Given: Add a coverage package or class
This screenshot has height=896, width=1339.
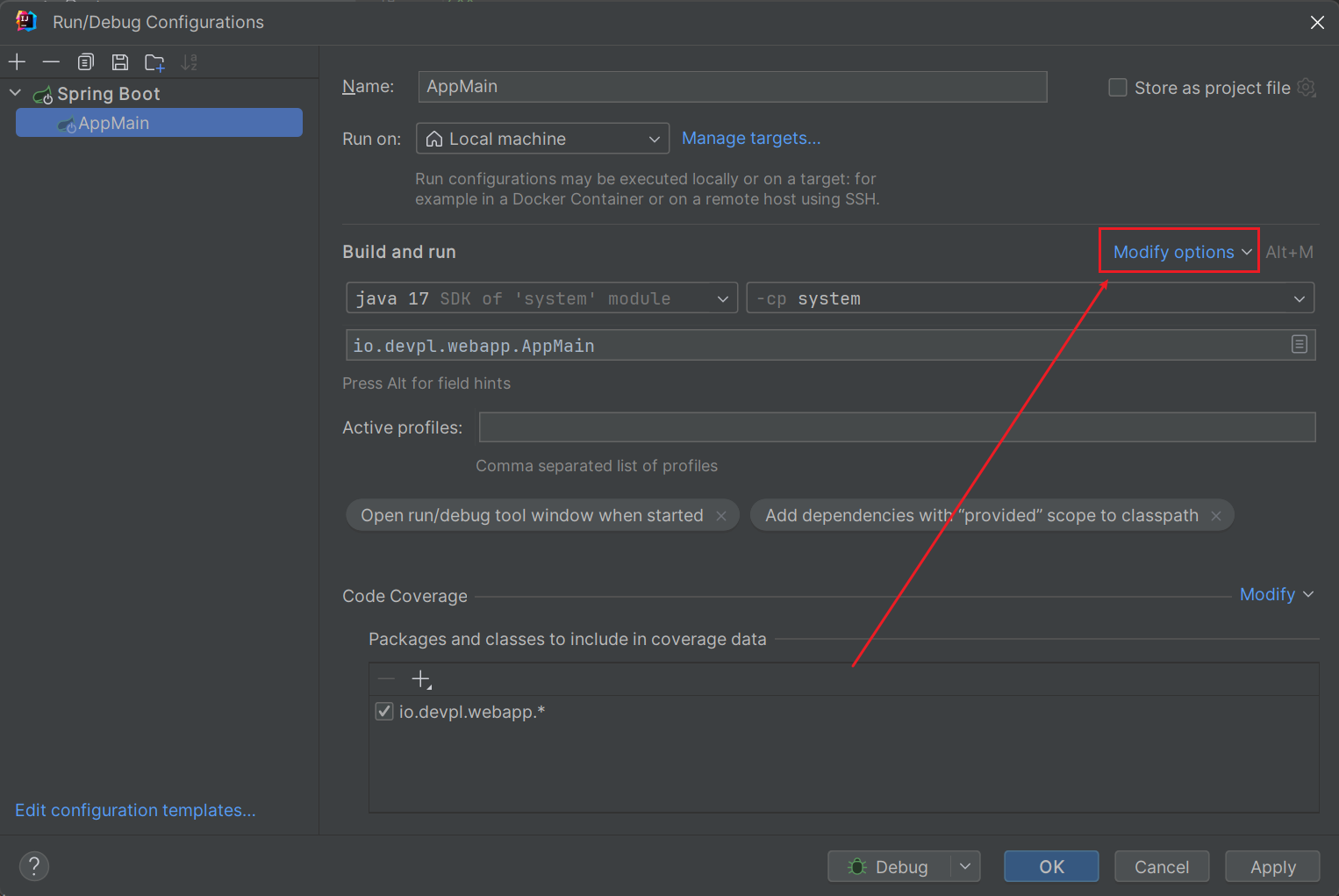Looking at the screenshot, I should [x=421, y=679].
